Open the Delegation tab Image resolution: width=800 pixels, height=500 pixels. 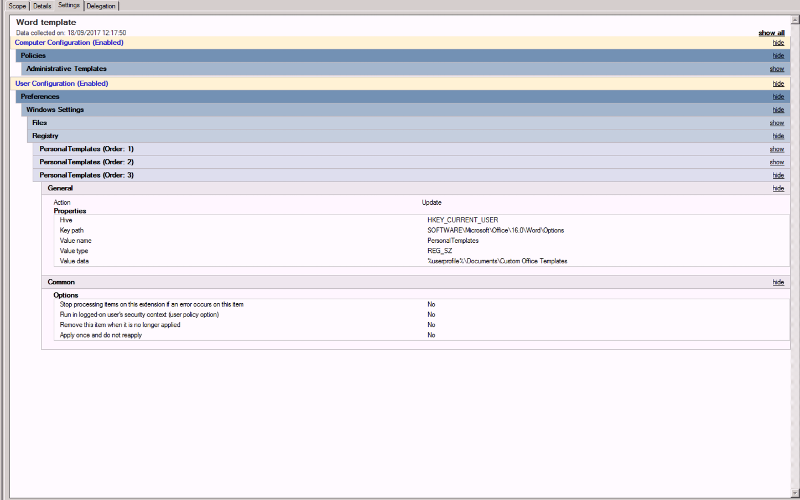click(x=101, y=6)
